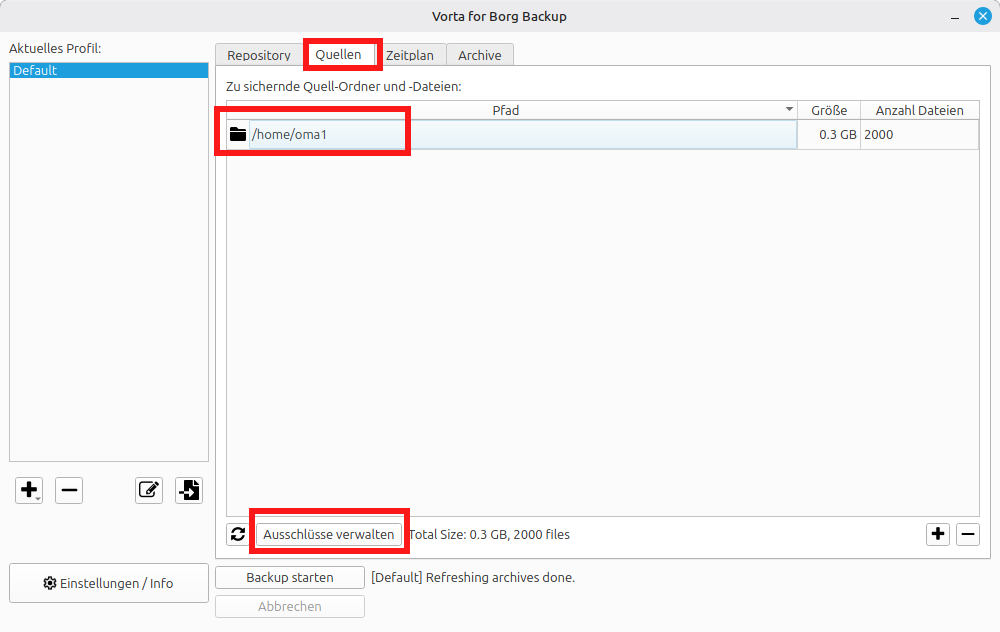The width and height of the screenshot is (1000, 632).
Task: Switch to the Quellen tab
Action: (339, 54)
